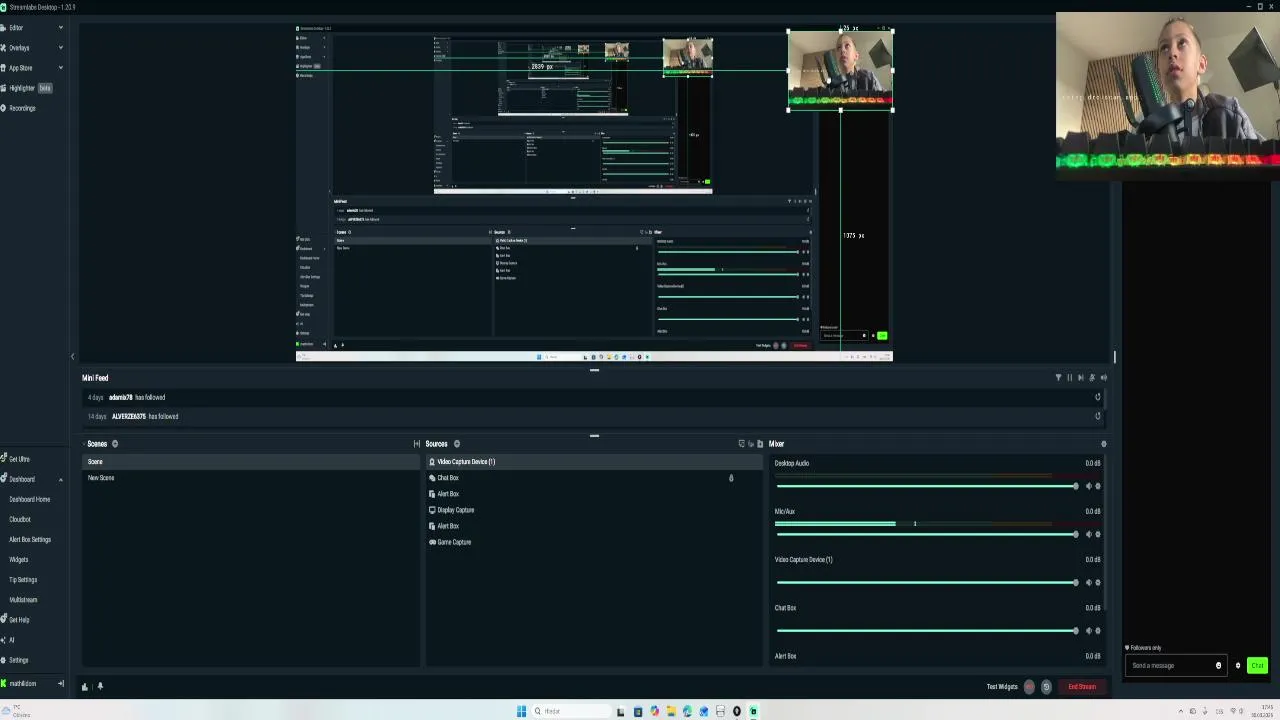Collapse the Dashboard submenu arrow
The image size is (1280, 720).
pos(60,479)
